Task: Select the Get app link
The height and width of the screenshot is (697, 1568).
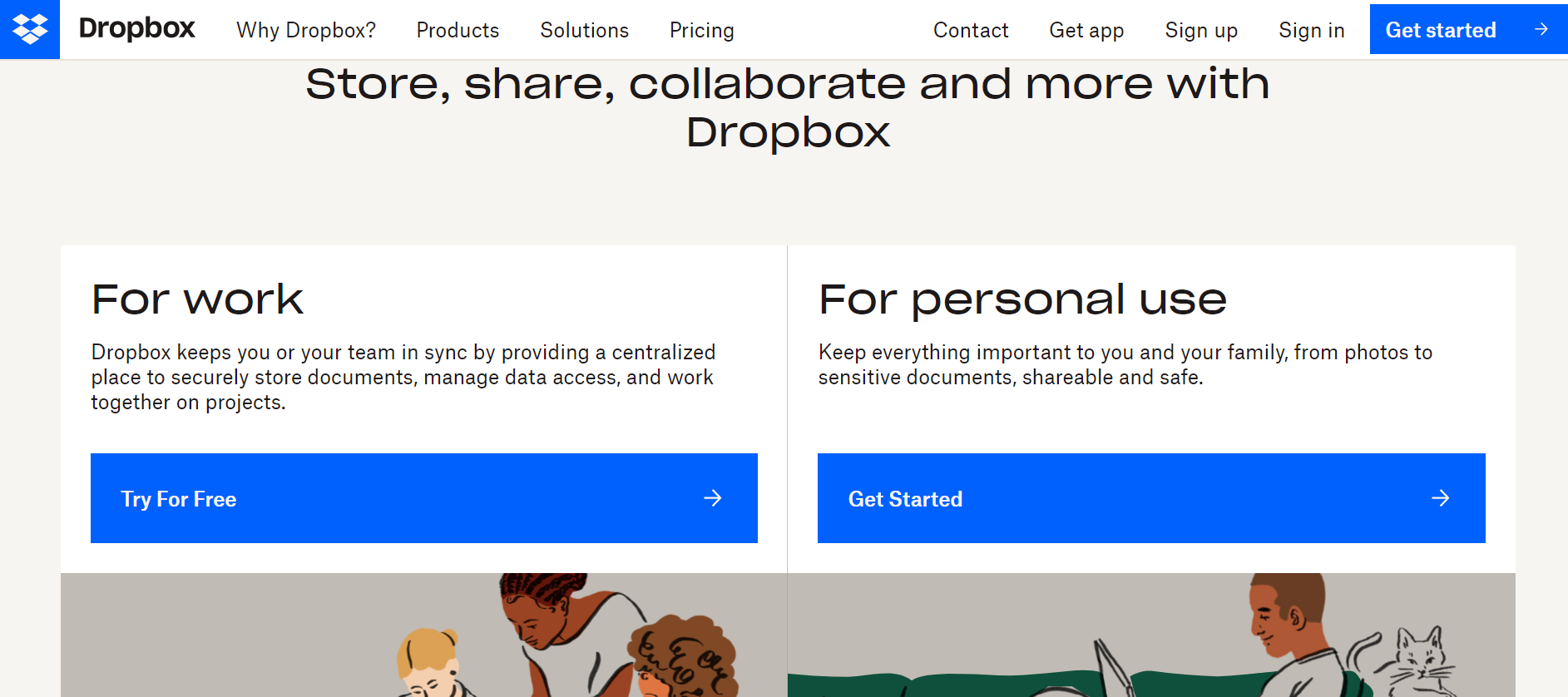Action: pos(1086,30)
